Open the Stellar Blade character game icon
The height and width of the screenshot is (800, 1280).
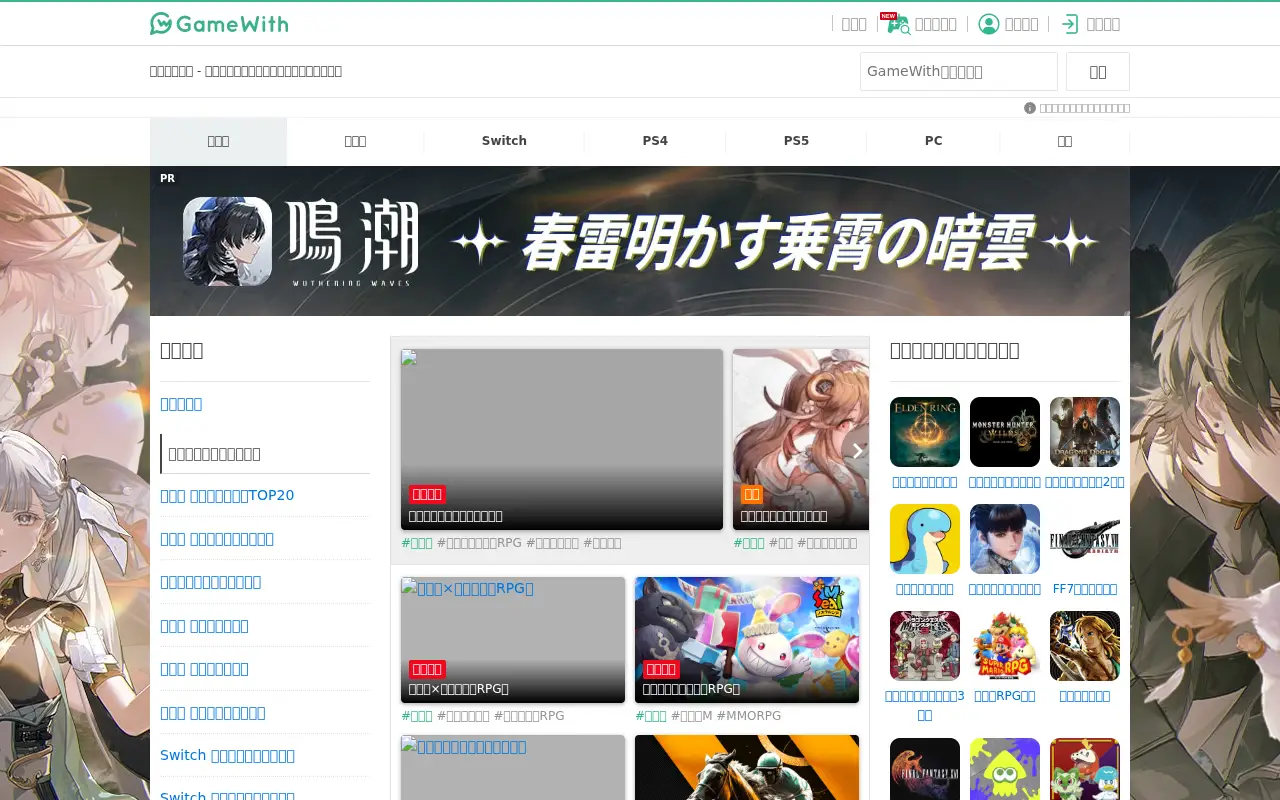(1005, 539)
